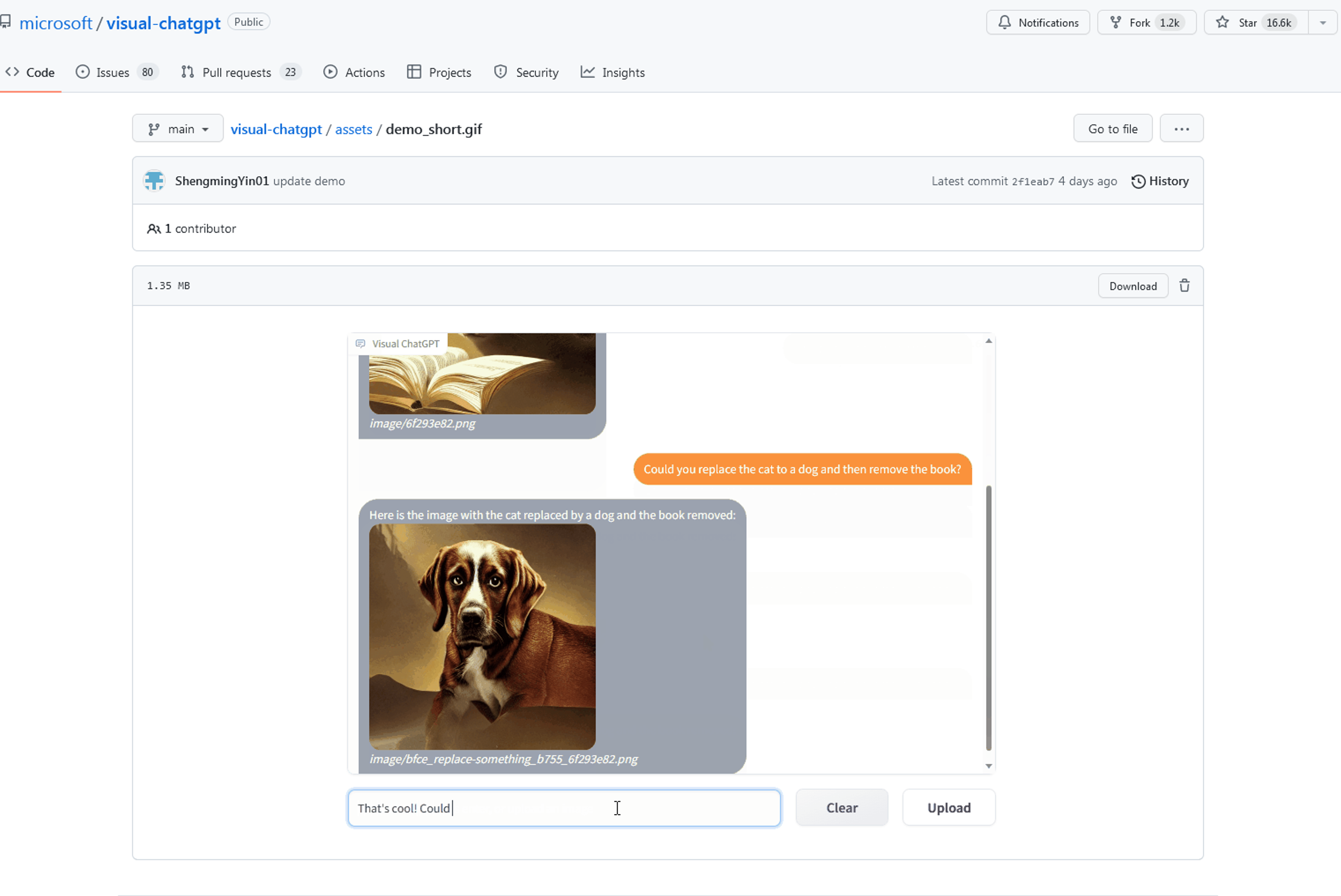Click the Pull requests count badge 23
The width and height of the screenshot is (1341, 896).
click(291, 72)
